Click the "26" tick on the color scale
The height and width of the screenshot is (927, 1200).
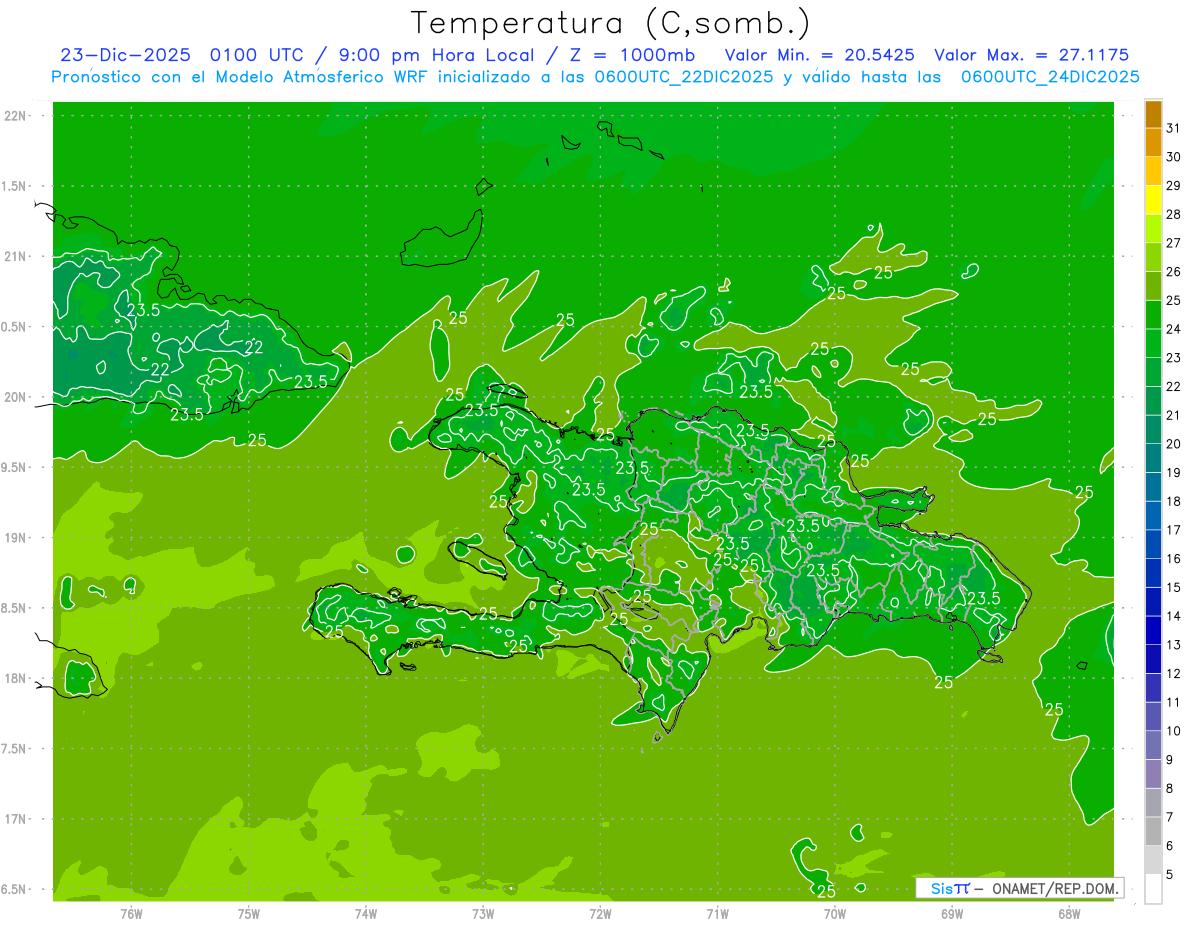[x=1174, y=272]
